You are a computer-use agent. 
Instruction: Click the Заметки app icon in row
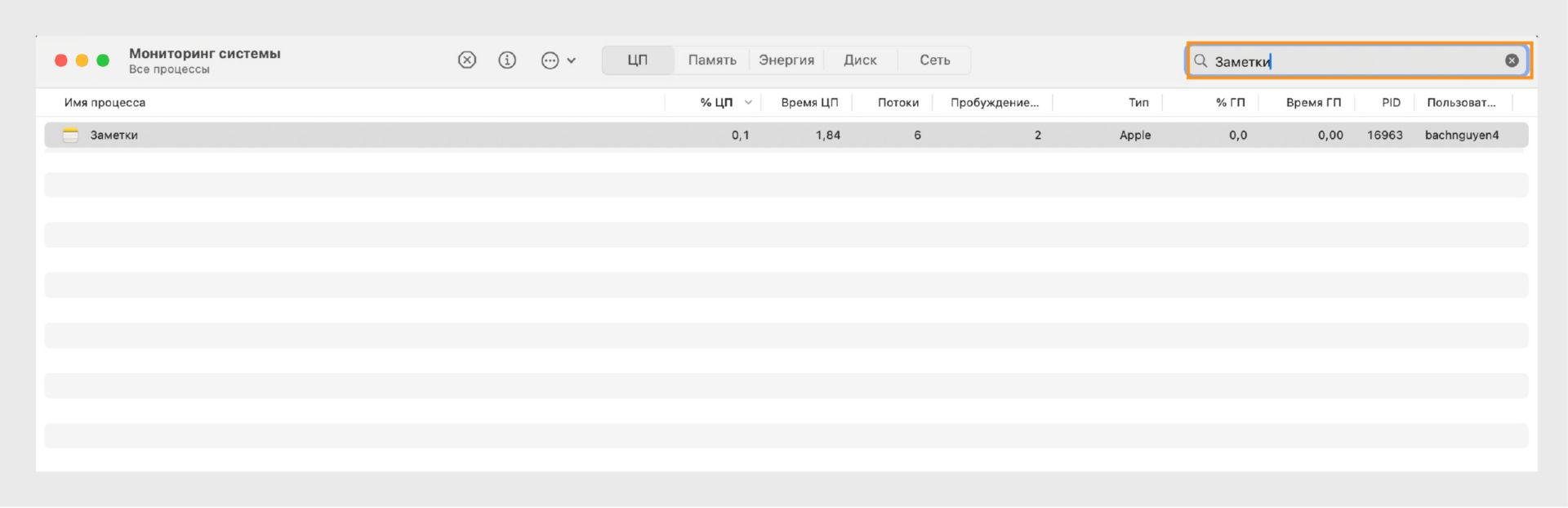click(71, 136)
